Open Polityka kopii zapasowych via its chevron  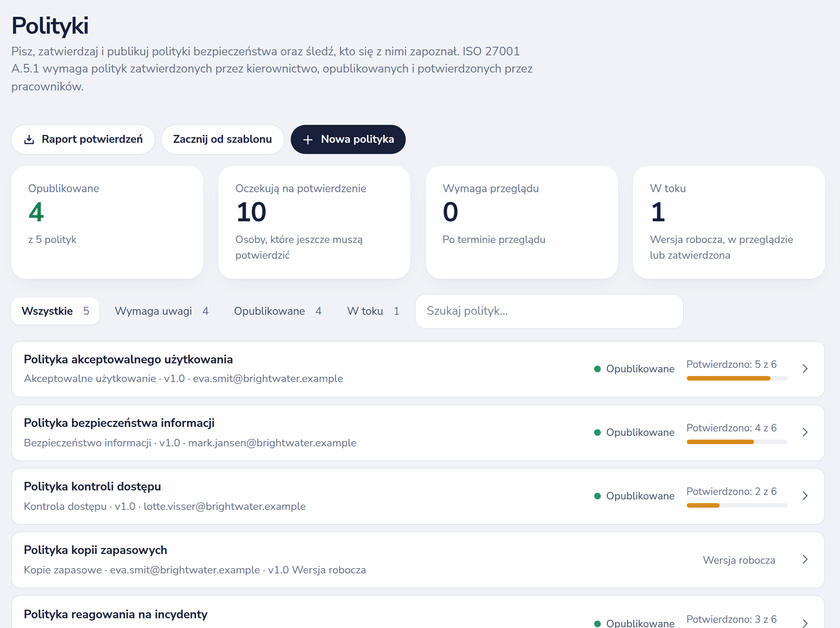(805, 559)
